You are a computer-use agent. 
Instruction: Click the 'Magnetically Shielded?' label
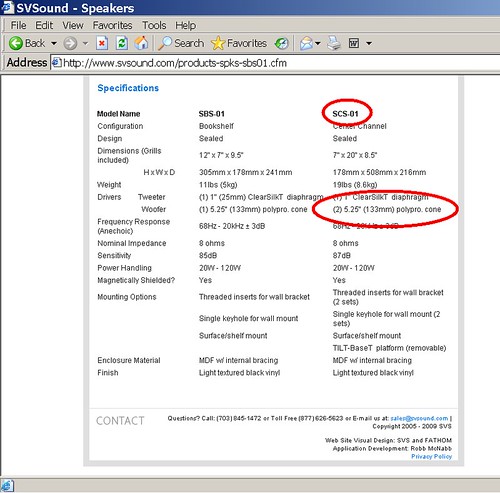[x=136, y=280]
